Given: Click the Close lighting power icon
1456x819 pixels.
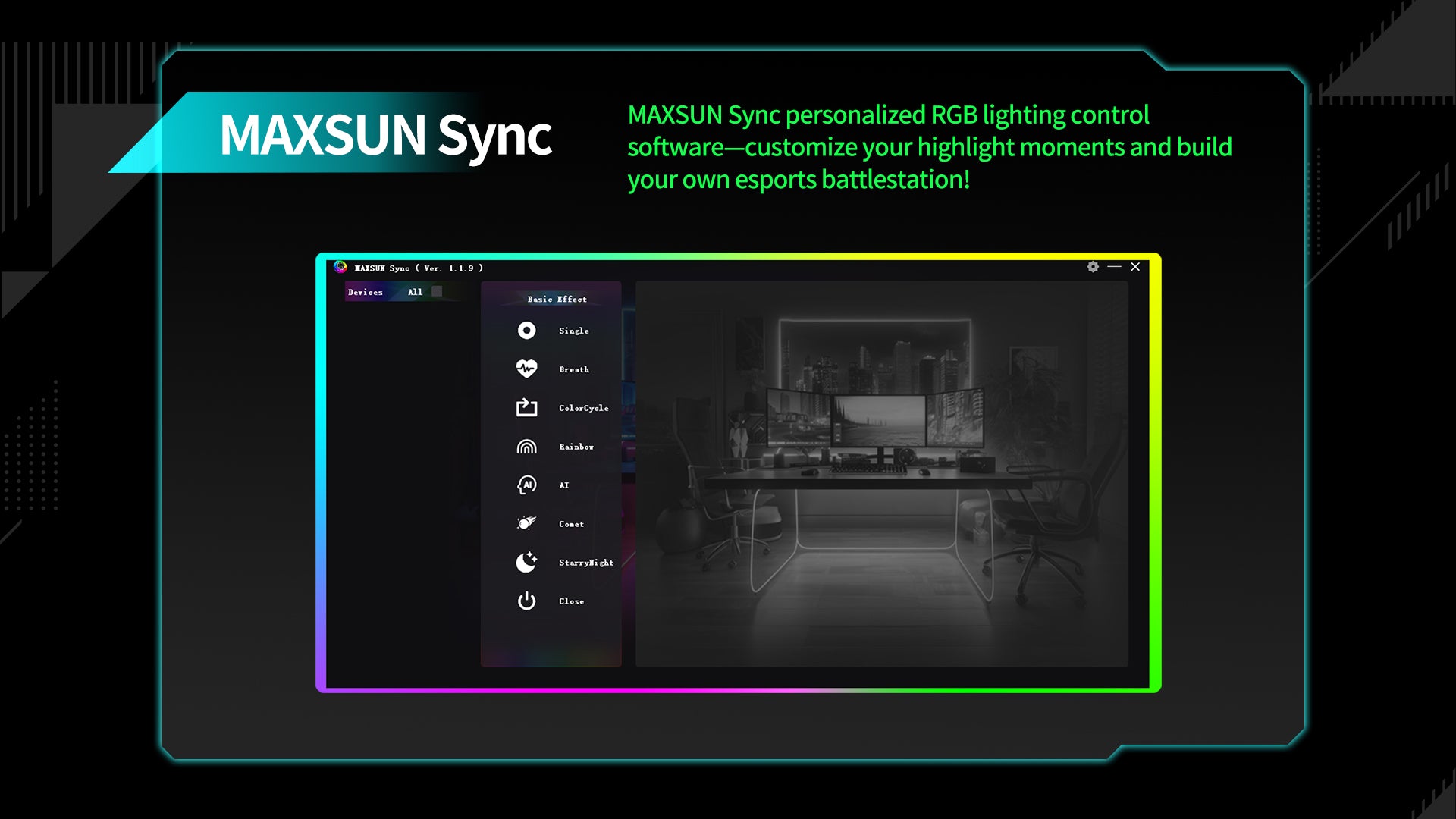Looking at the screenshot, I should pos(526,601).
